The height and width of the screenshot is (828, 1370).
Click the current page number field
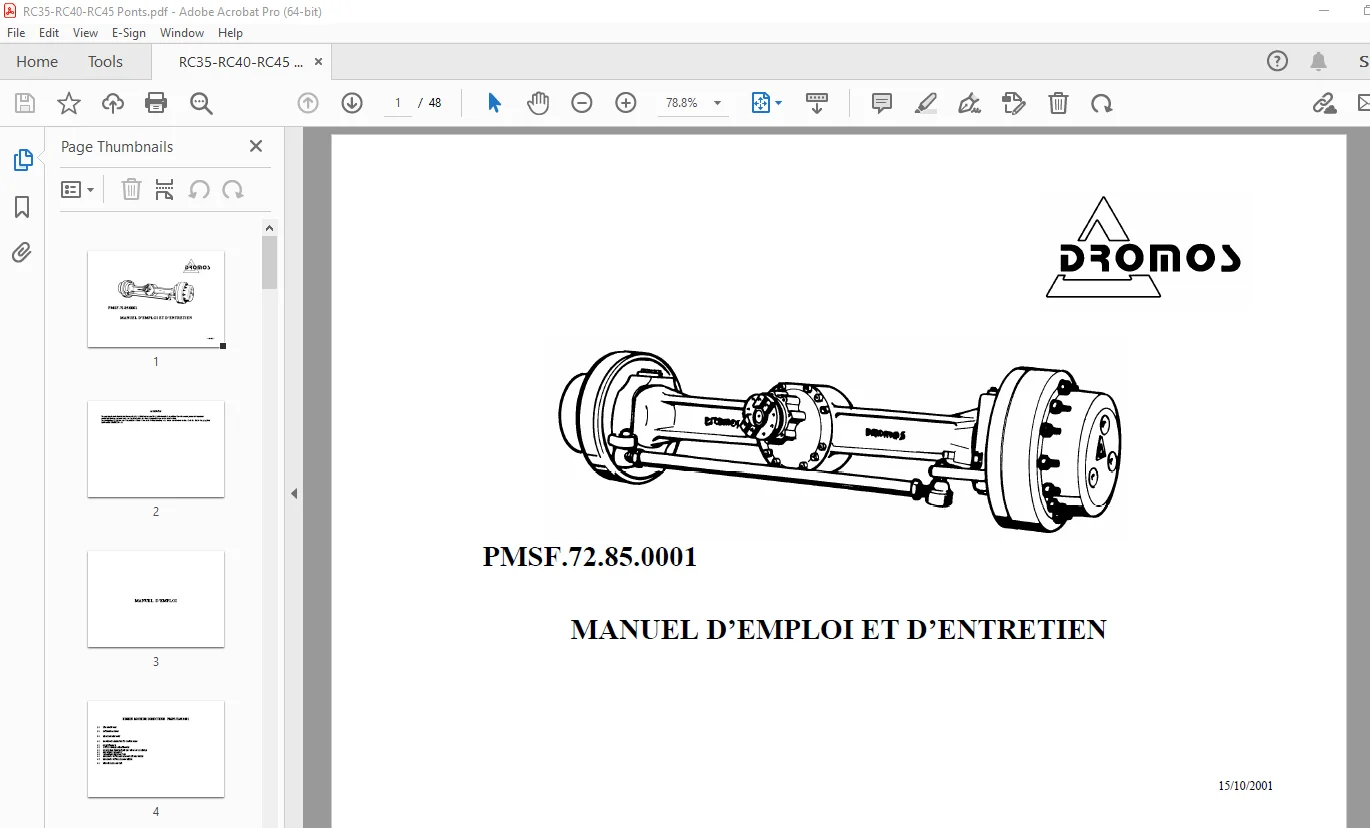coord(398,103)
